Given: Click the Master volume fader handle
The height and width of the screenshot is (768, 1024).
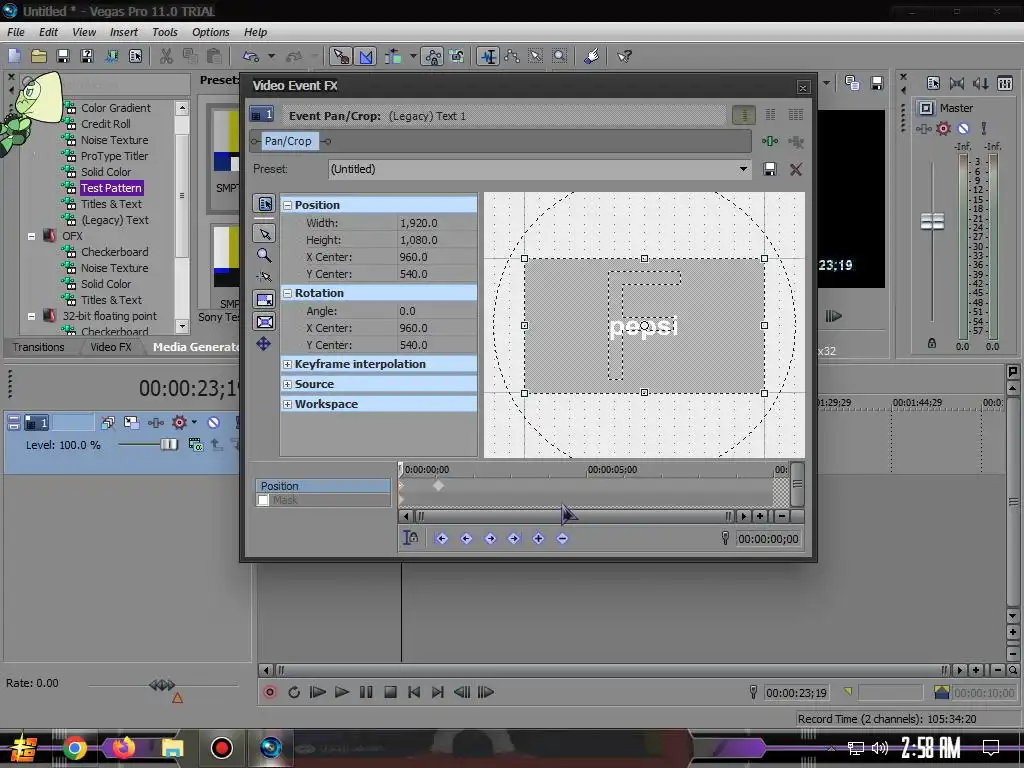Looking at the screenshot, I should pos(932,221).
